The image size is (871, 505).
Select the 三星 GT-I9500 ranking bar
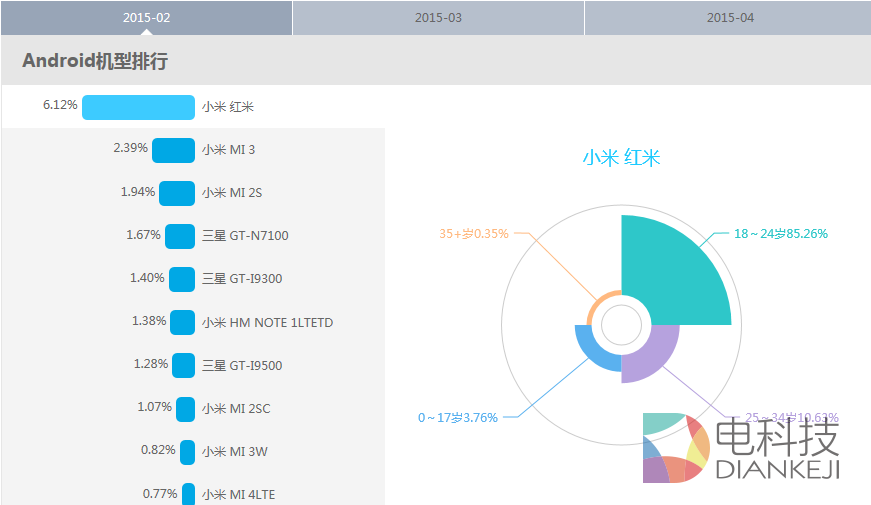point(183,365)
